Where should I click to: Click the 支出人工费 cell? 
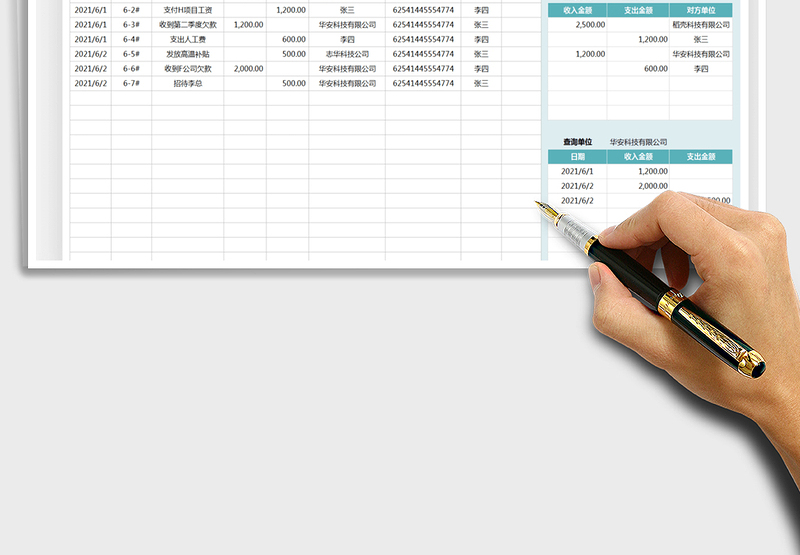point(188,39)
